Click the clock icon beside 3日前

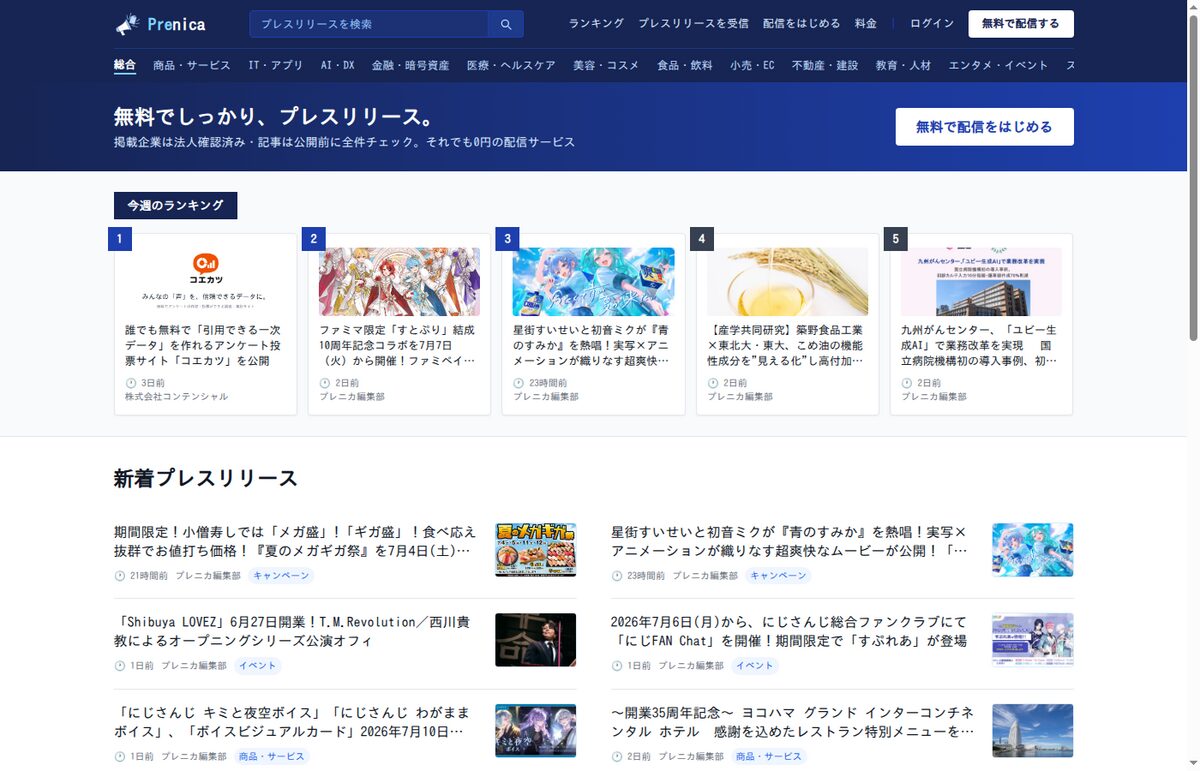tap(130, 383)
